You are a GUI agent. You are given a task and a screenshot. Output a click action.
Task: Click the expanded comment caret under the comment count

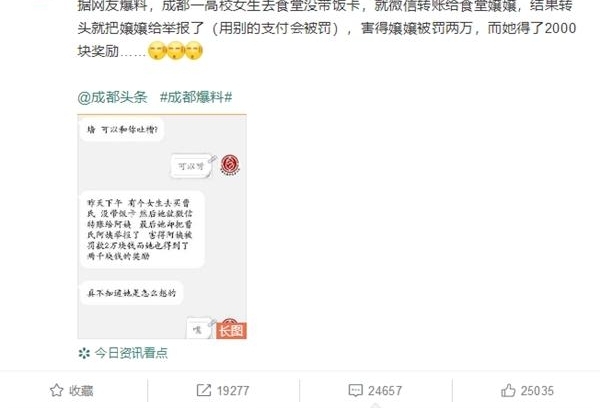[x=375, y=405]
